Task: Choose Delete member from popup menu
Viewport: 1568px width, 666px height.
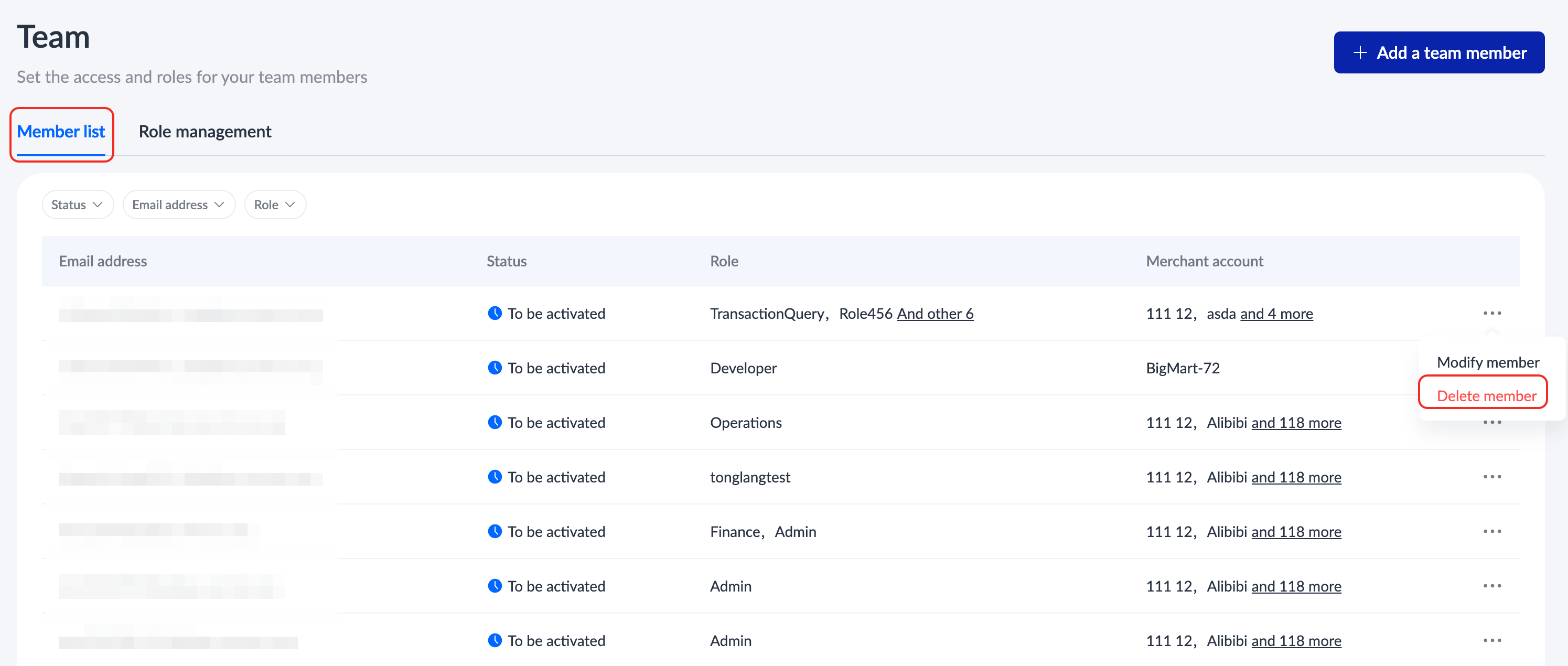Action: click(x=1486, y=396)
